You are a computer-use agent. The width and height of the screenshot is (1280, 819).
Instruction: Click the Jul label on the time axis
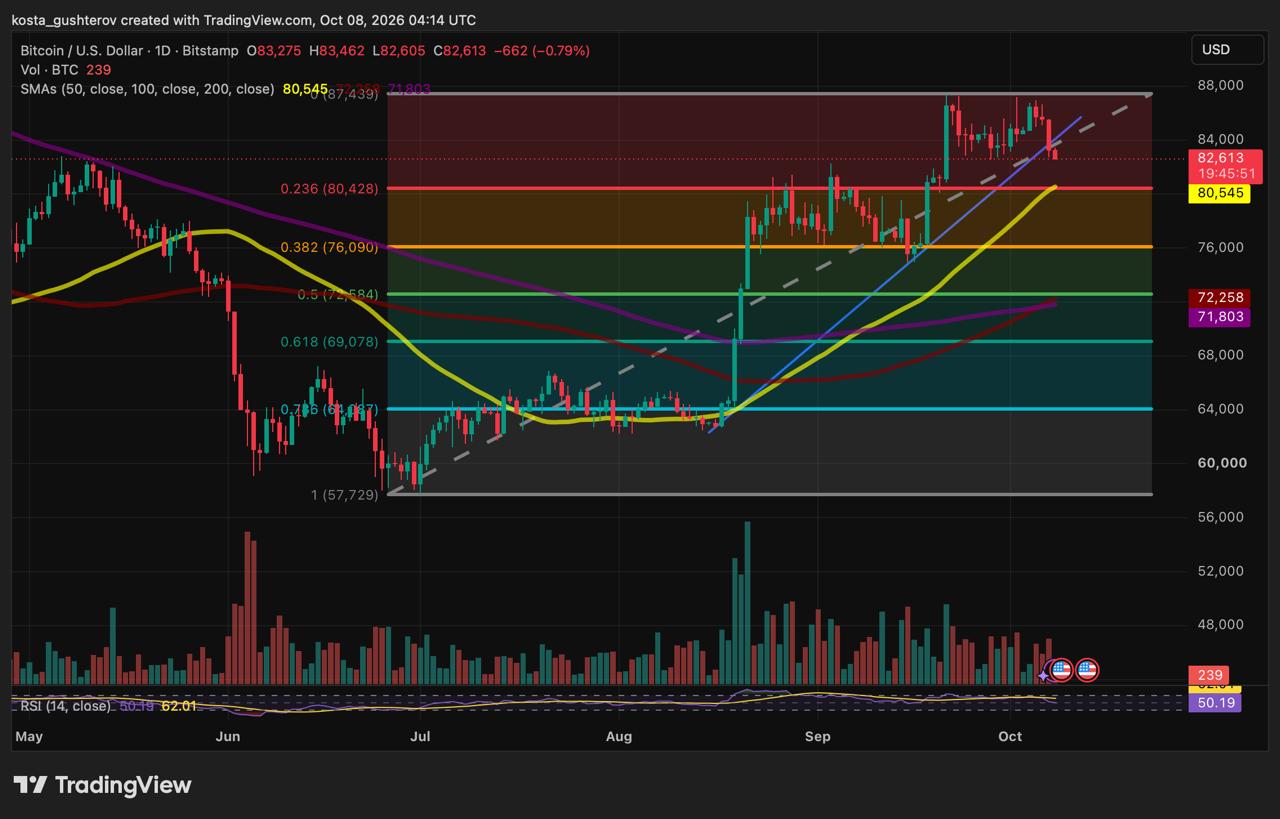(421, 737)
